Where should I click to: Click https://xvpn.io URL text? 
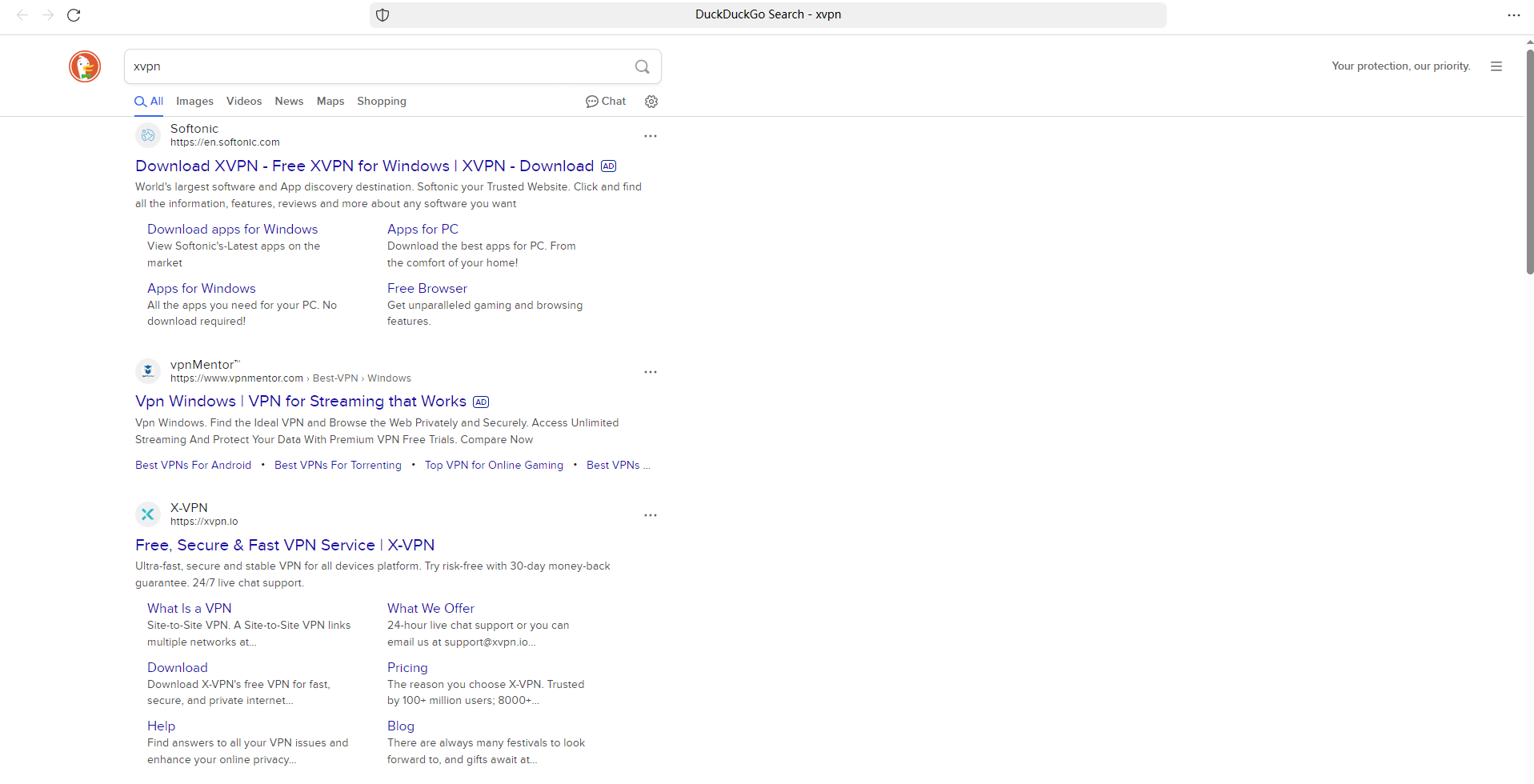point(204,522)
